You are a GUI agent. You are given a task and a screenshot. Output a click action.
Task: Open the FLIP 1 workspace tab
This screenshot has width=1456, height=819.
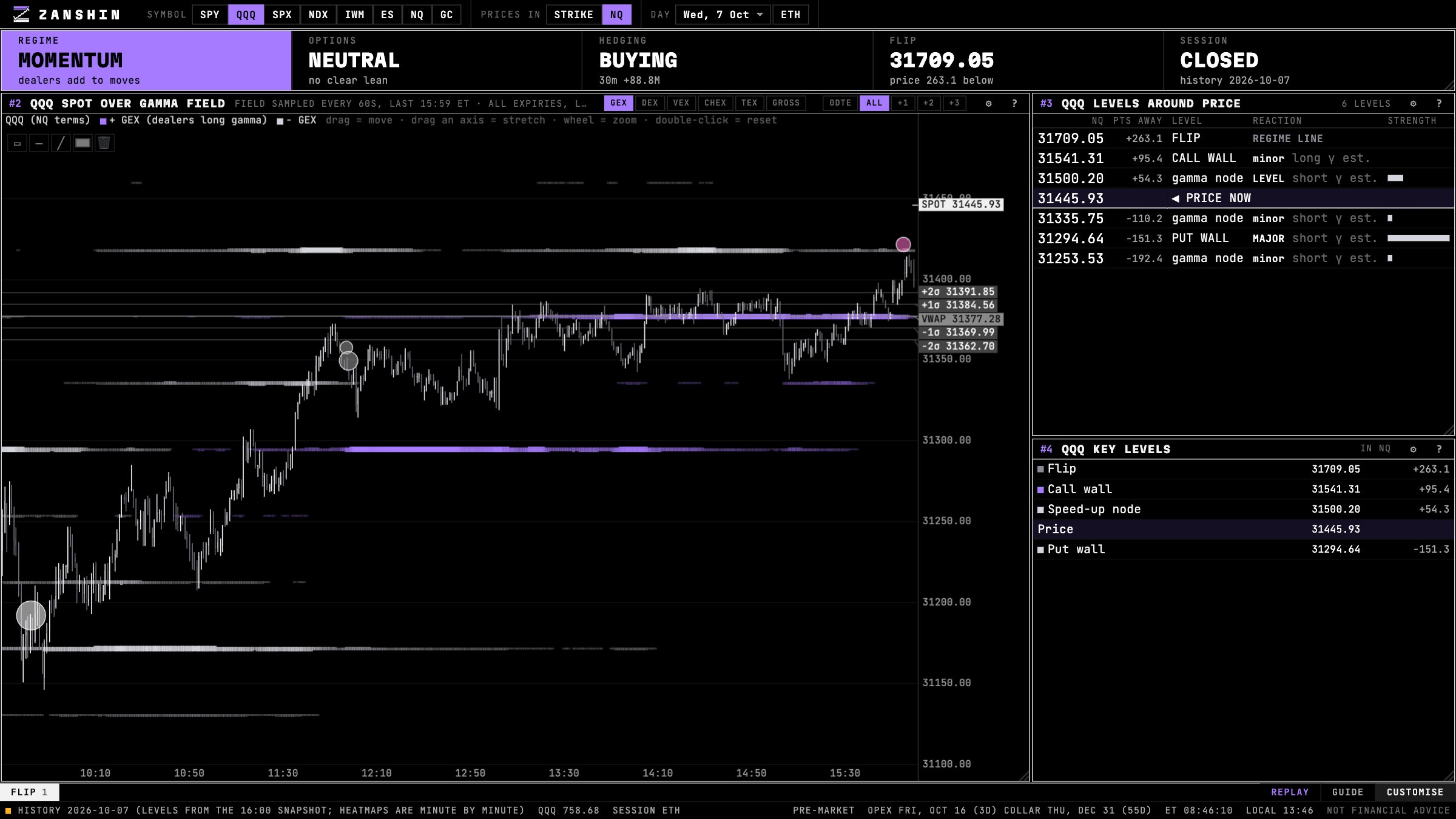click(x=29, y=792)
